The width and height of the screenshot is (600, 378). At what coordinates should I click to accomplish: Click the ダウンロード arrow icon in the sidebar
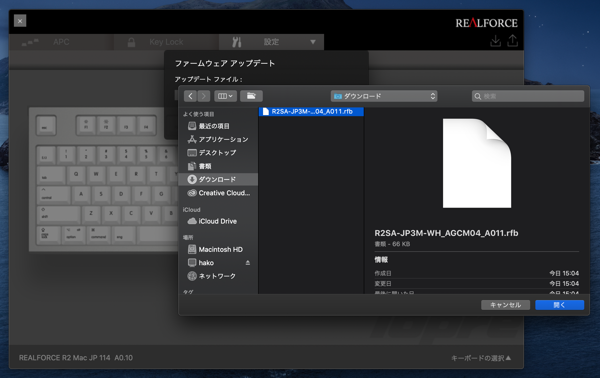point(192,179)
